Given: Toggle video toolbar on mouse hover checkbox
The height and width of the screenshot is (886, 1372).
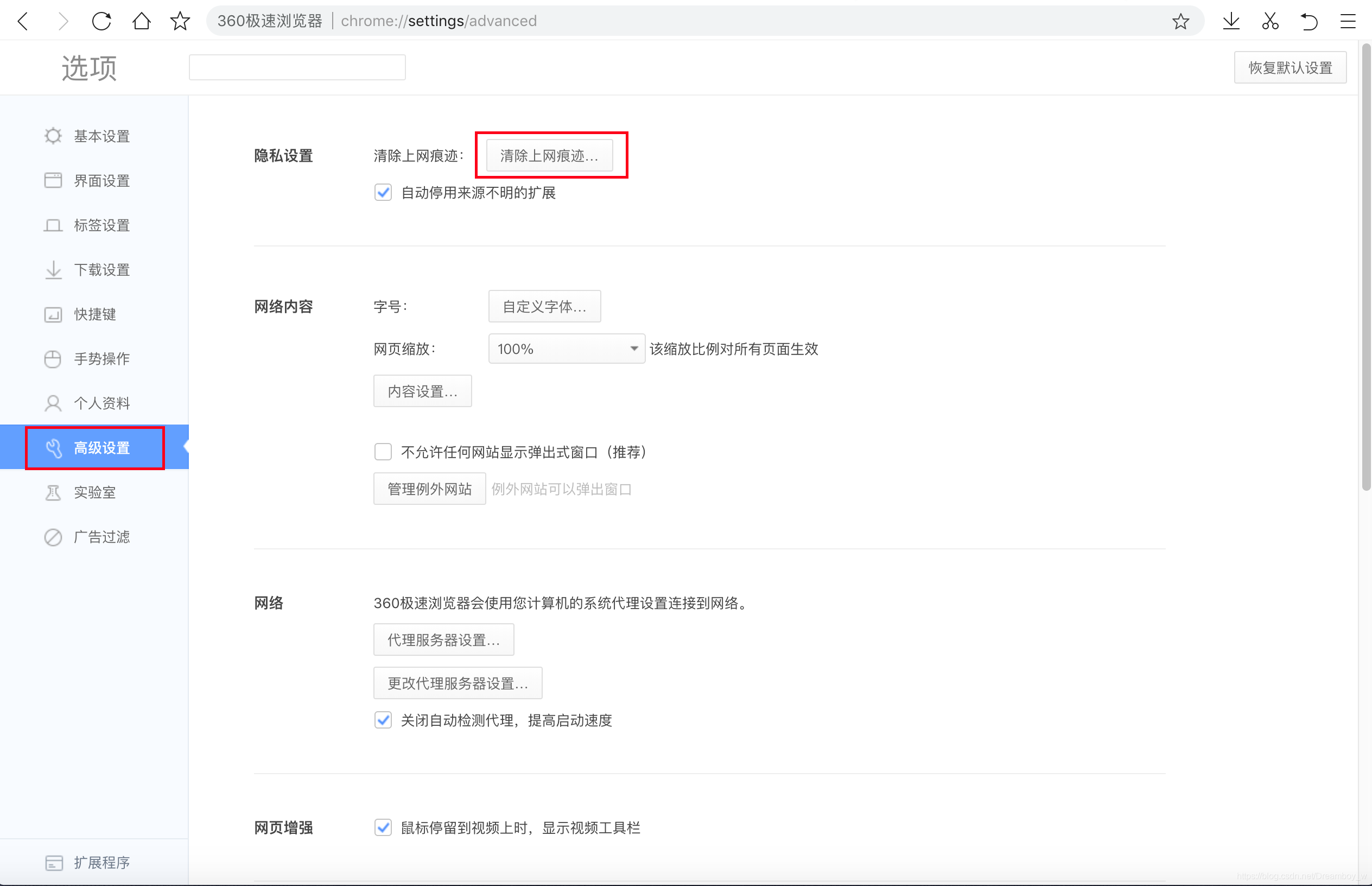Looking at the screenshot, I should [x=383, y=827].
